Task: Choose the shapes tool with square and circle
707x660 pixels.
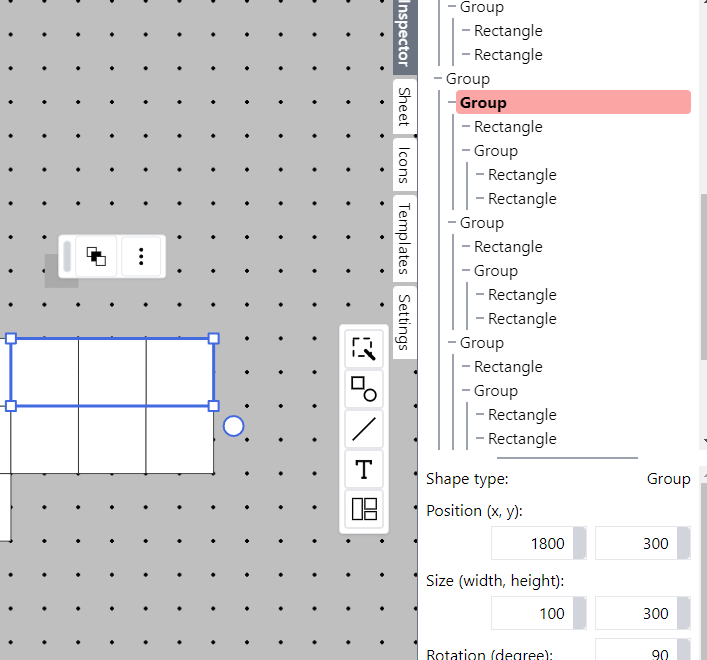Action: (x=364, y=389)
